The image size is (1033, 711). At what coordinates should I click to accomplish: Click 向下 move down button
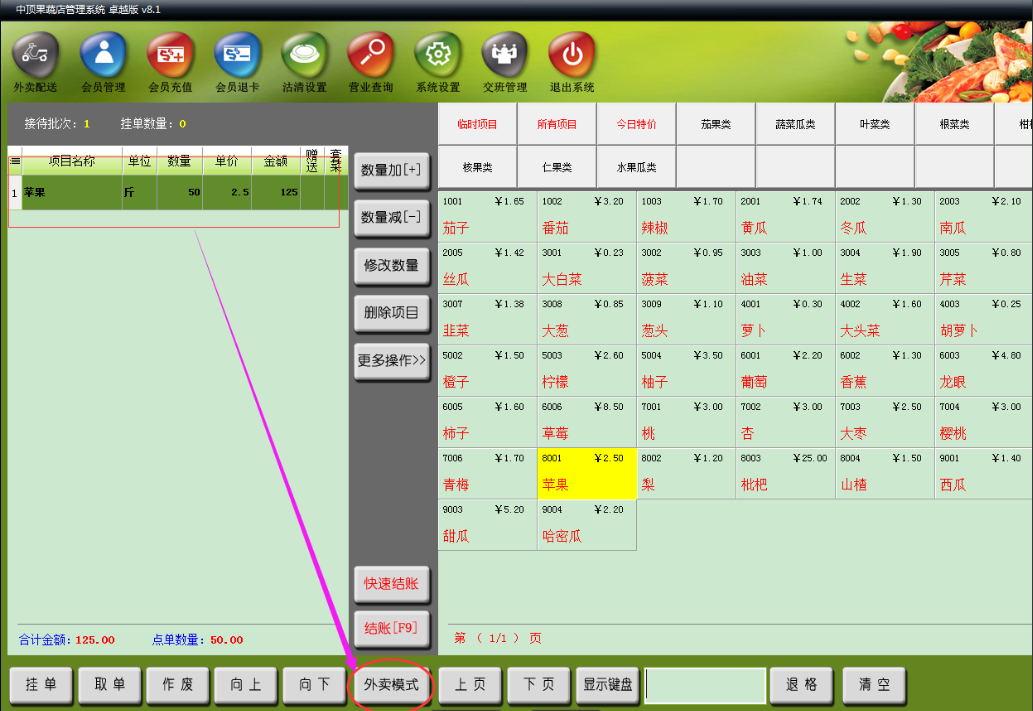[314, 685]
